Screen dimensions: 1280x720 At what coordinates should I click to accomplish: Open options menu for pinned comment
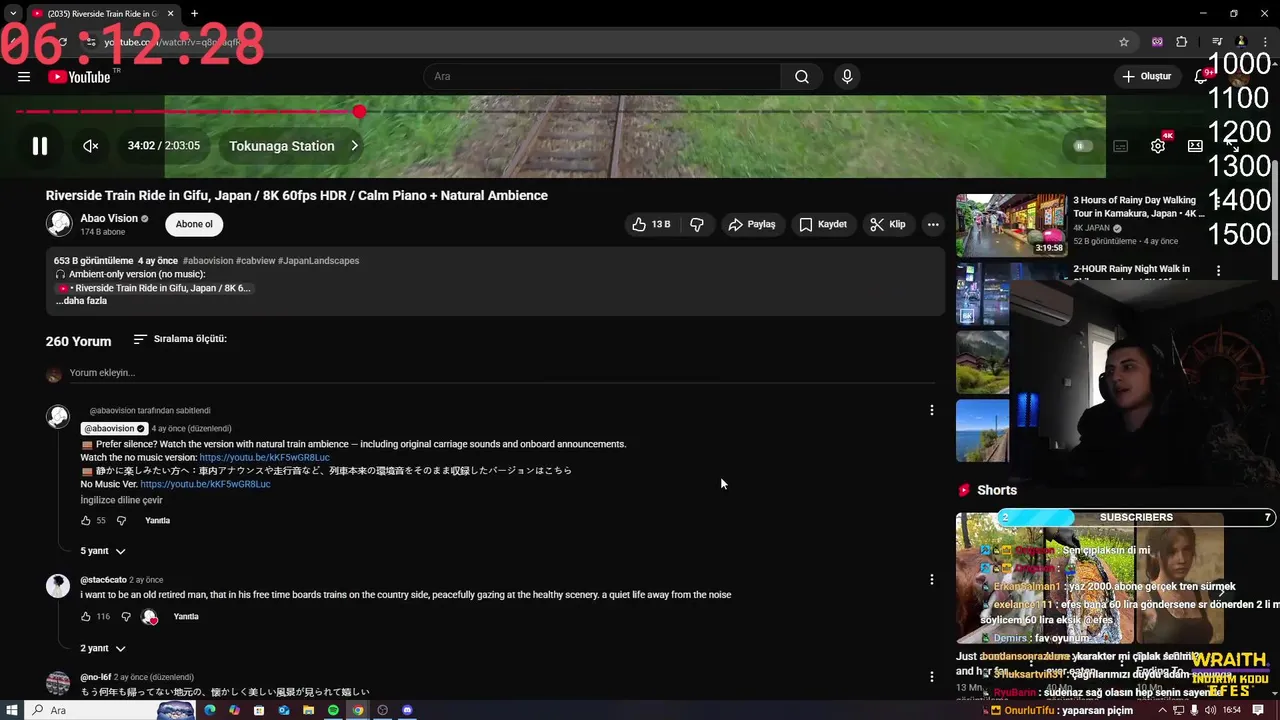click(931, 410)
